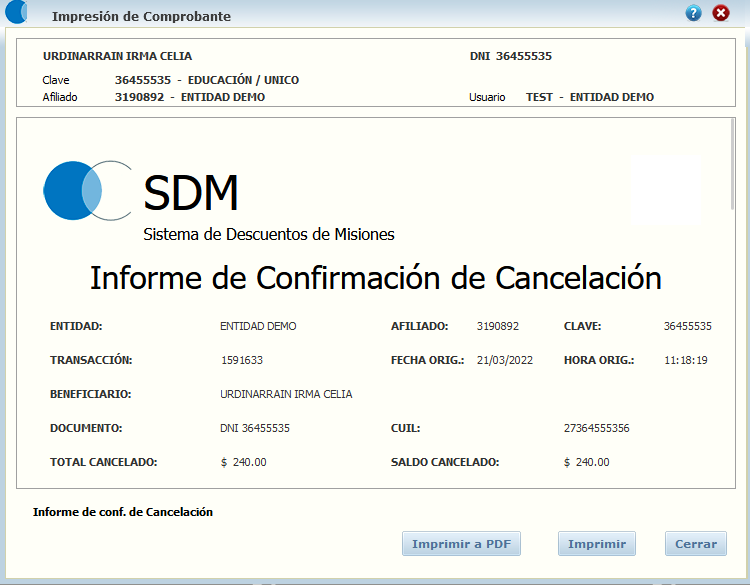This screenshot has width=750, height=585.
Task: Click Usuario TEST - ENTIDAD DEMO text
Action: pos(589,97)
